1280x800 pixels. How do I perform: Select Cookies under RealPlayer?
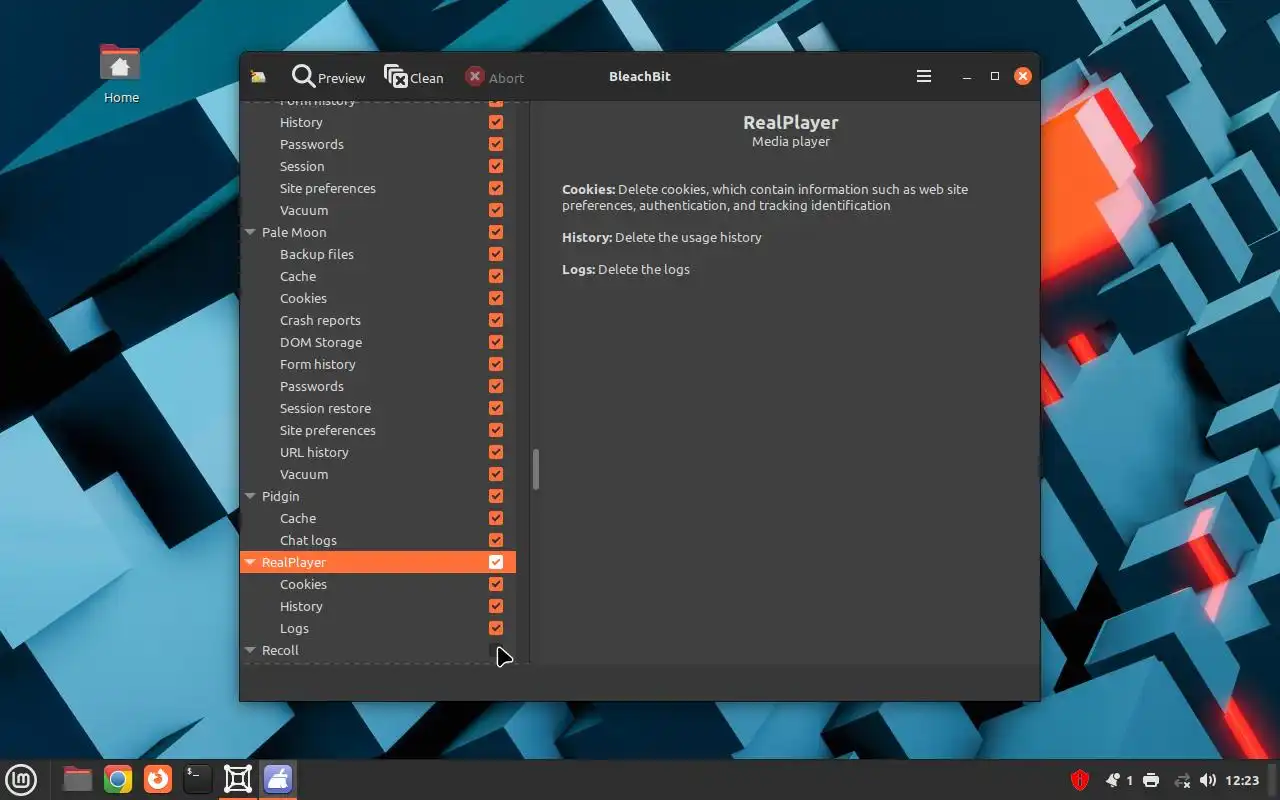303,584
